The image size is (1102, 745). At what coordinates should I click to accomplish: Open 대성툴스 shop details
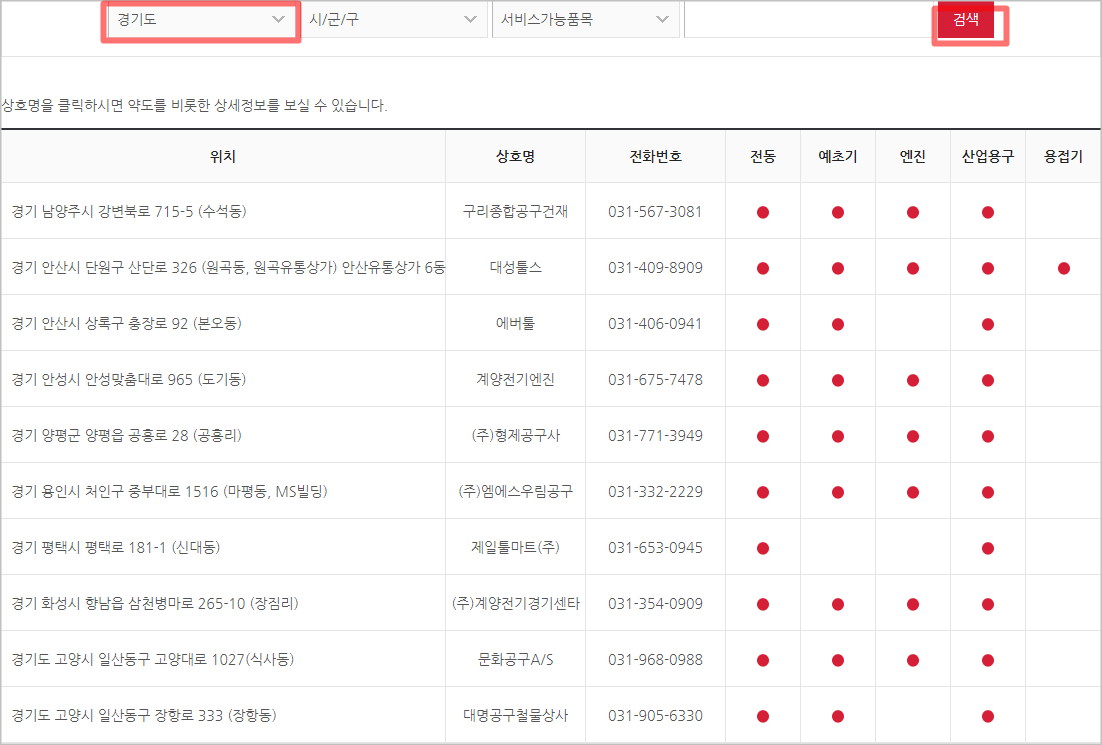(515, 268)
